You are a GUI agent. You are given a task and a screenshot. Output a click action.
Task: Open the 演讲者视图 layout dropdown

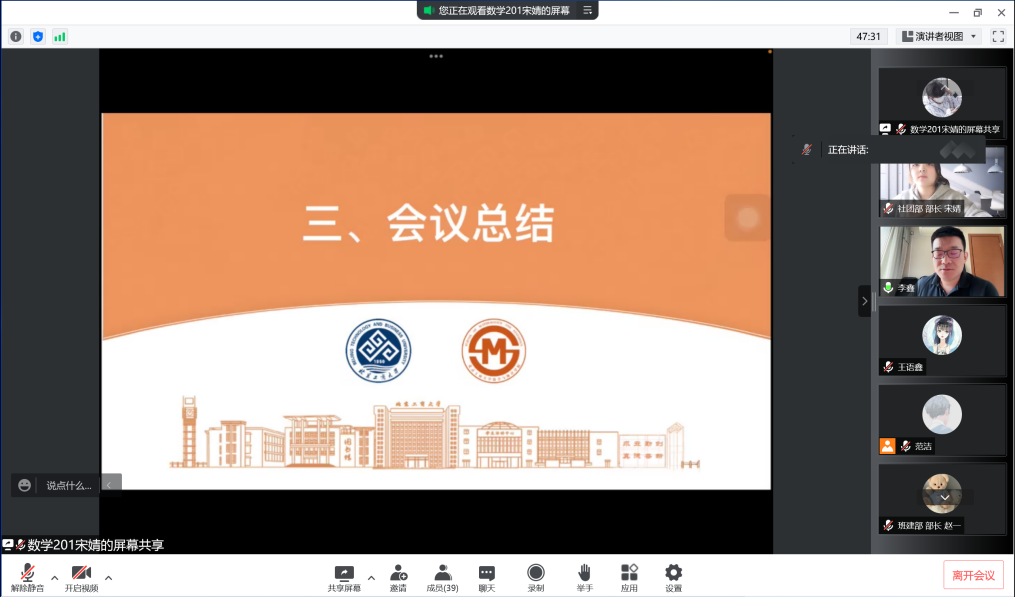940,36
